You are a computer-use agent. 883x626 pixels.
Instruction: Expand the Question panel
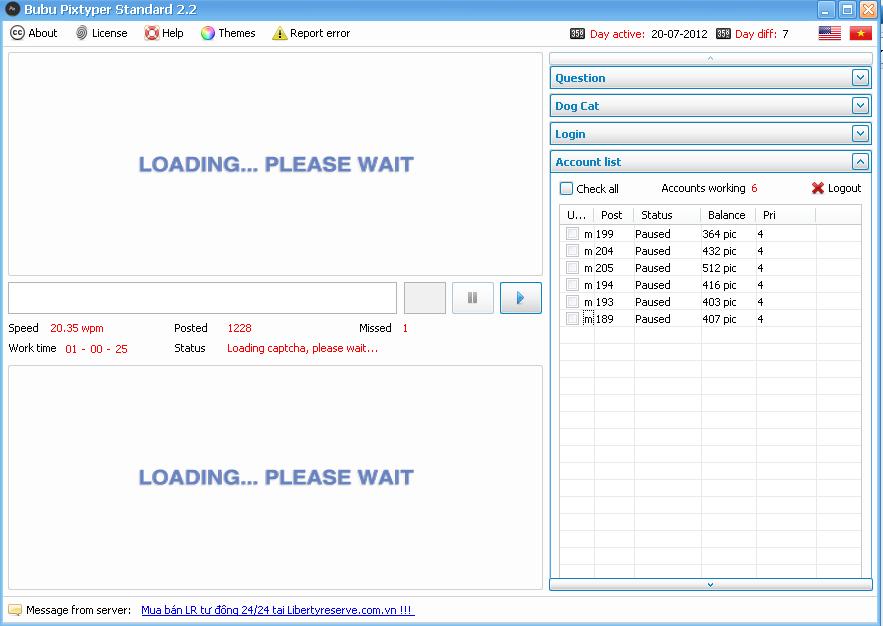(860, 77)
